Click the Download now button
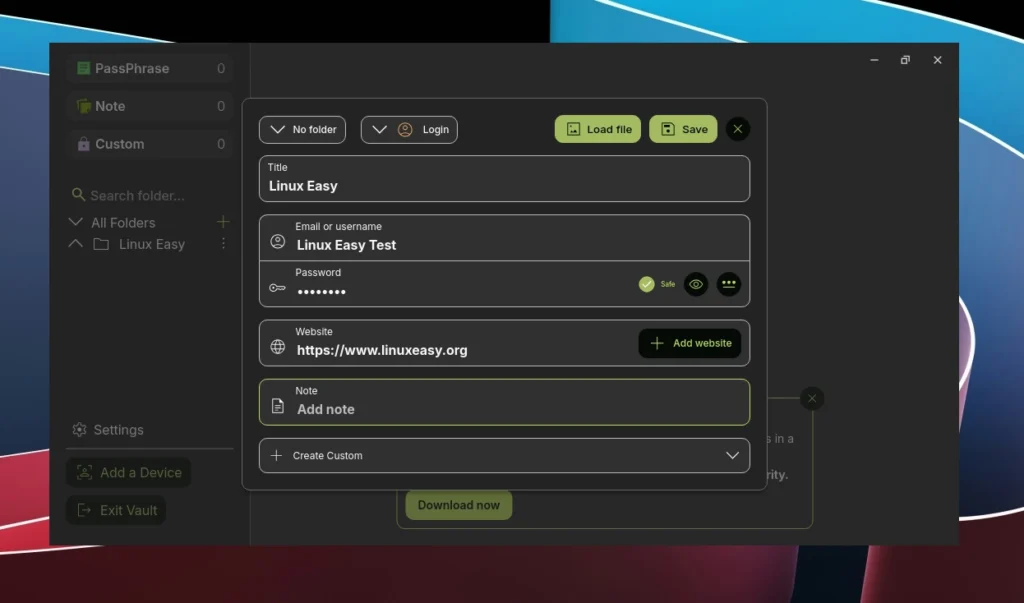The image size is (1024, 603). pyautogui.click(x=458, y=505)
